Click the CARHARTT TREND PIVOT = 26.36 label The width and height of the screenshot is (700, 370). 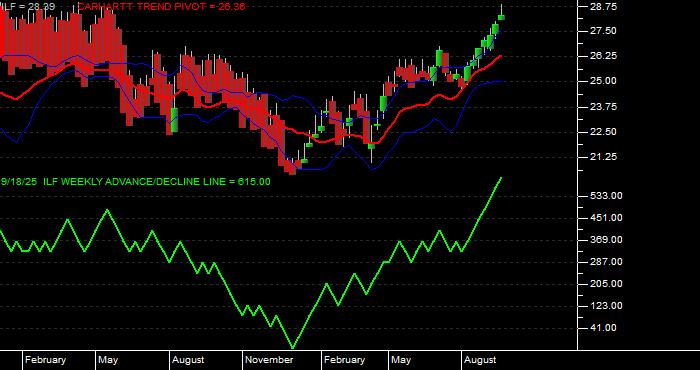[161, 6]
